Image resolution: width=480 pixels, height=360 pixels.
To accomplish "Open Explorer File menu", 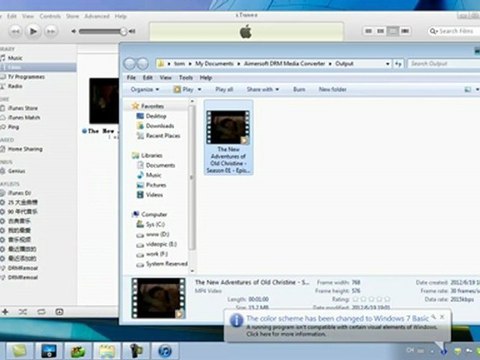I will [x=131, y=77].
